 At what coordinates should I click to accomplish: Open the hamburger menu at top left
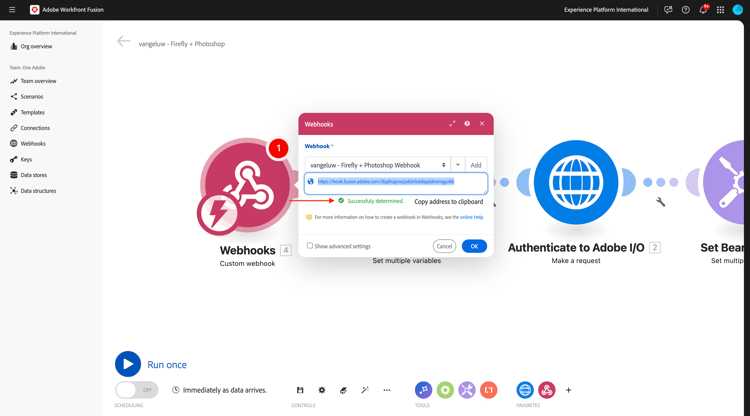point(12,10)
